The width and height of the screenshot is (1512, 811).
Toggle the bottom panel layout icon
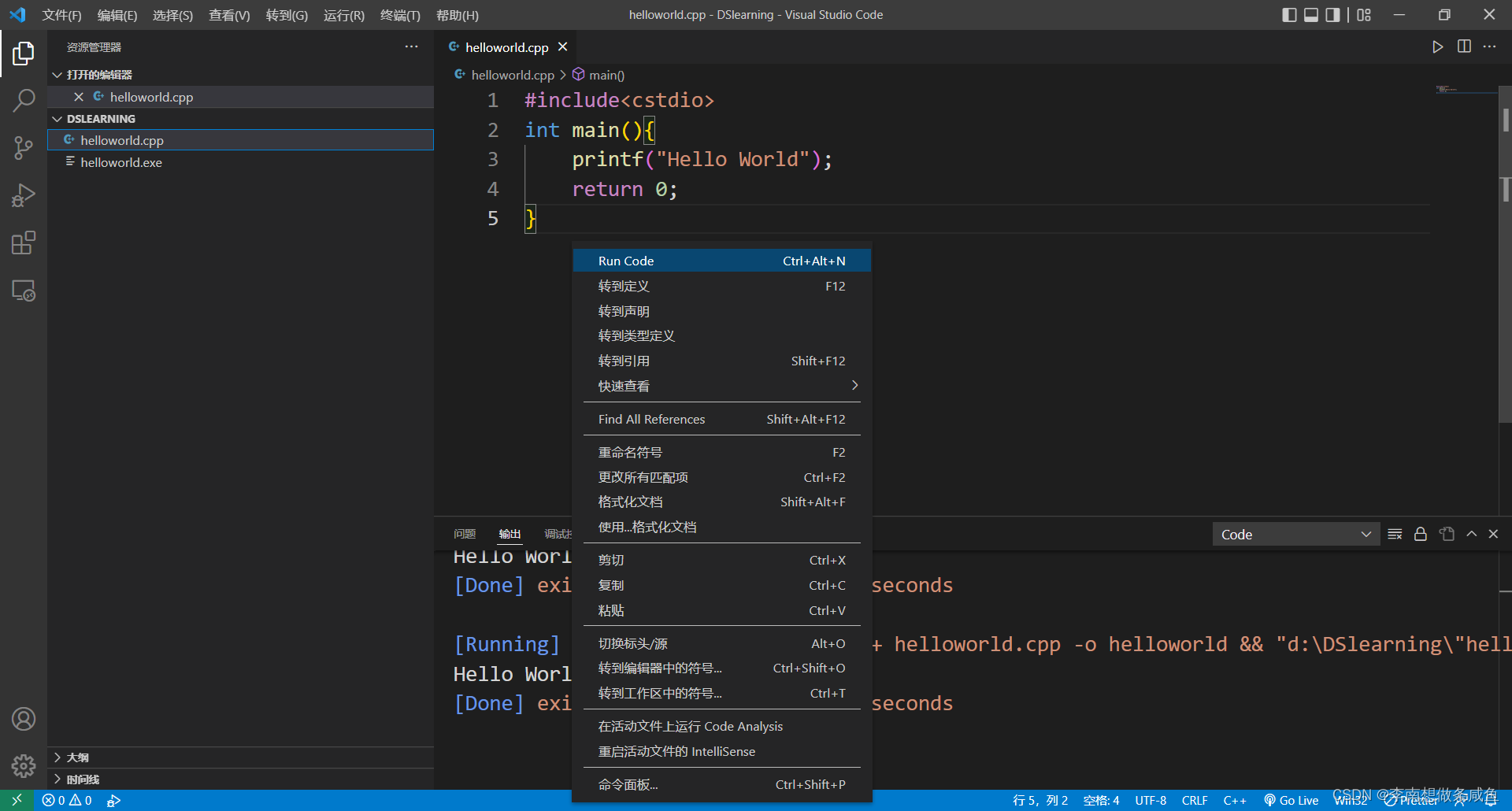pos(1311,15)
